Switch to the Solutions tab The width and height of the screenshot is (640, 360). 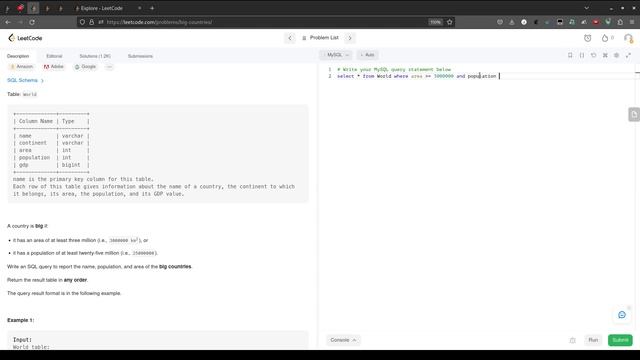(x=95, y=56)
